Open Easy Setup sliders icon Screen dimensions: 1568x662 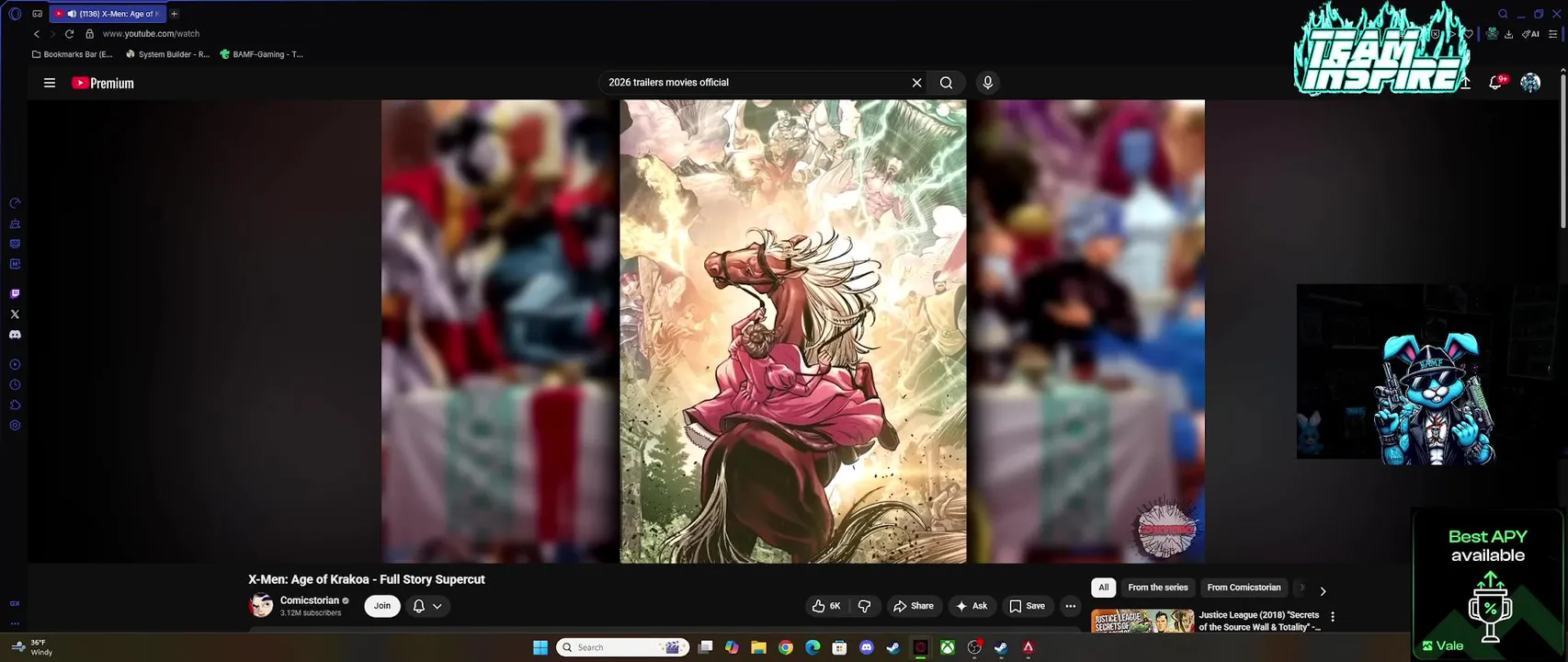tap(1552, 34)
